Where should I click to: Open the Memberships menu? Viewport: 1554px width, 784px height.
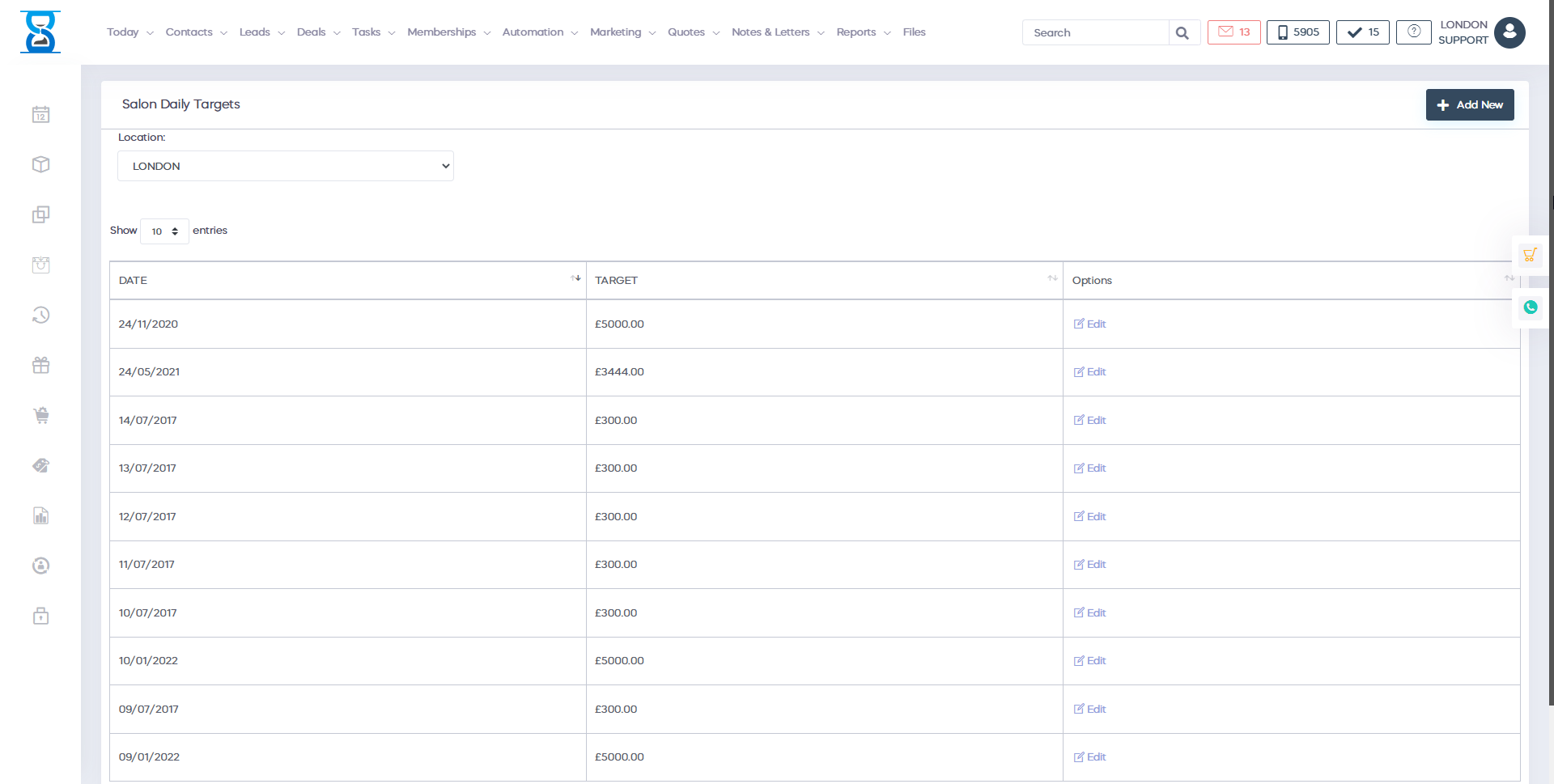coord(448,32)
